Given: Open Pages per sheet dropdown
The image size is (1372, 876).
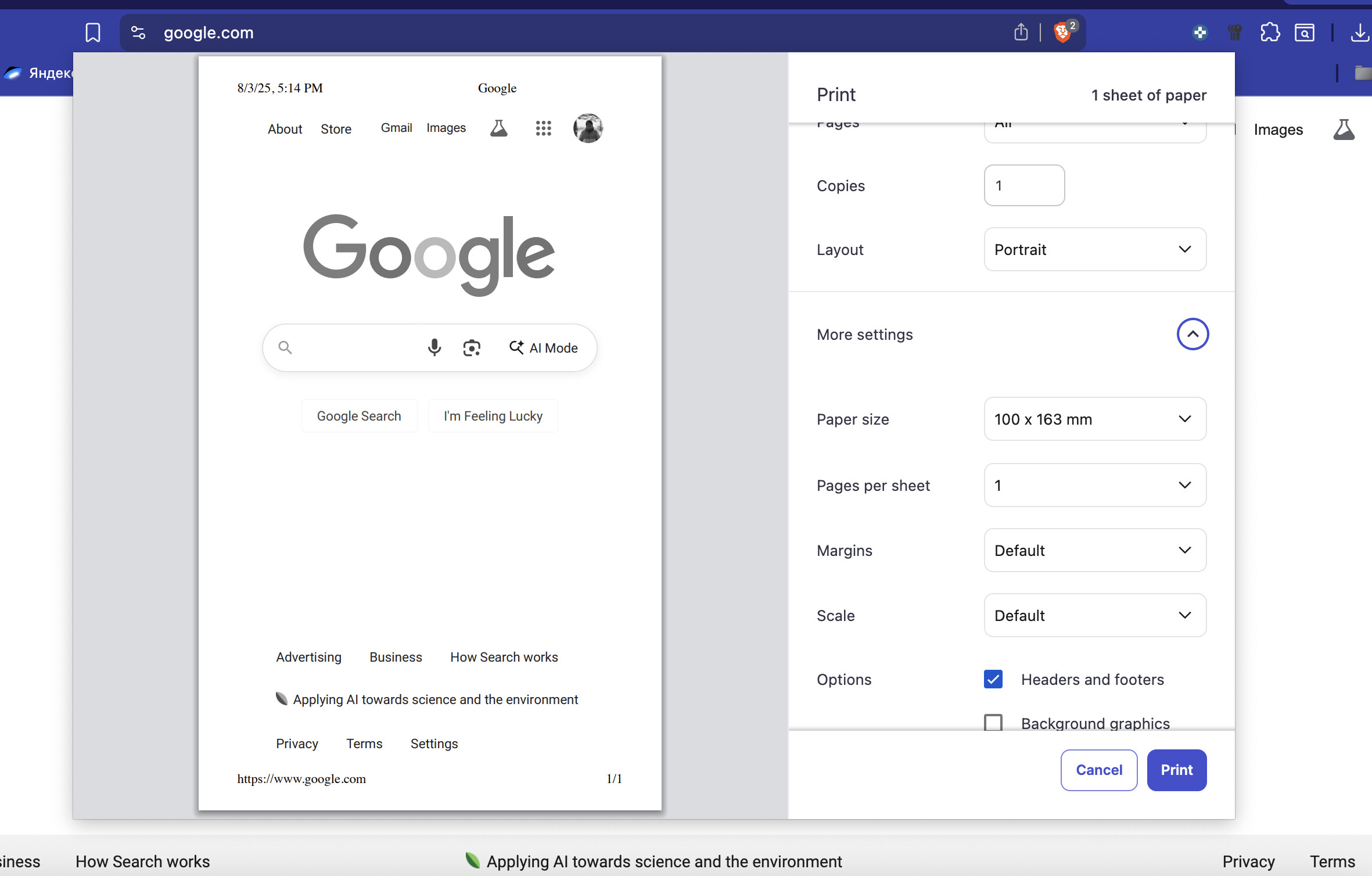Looking at the screenshot, I should pyautogui.click(x=1095, y=485).
